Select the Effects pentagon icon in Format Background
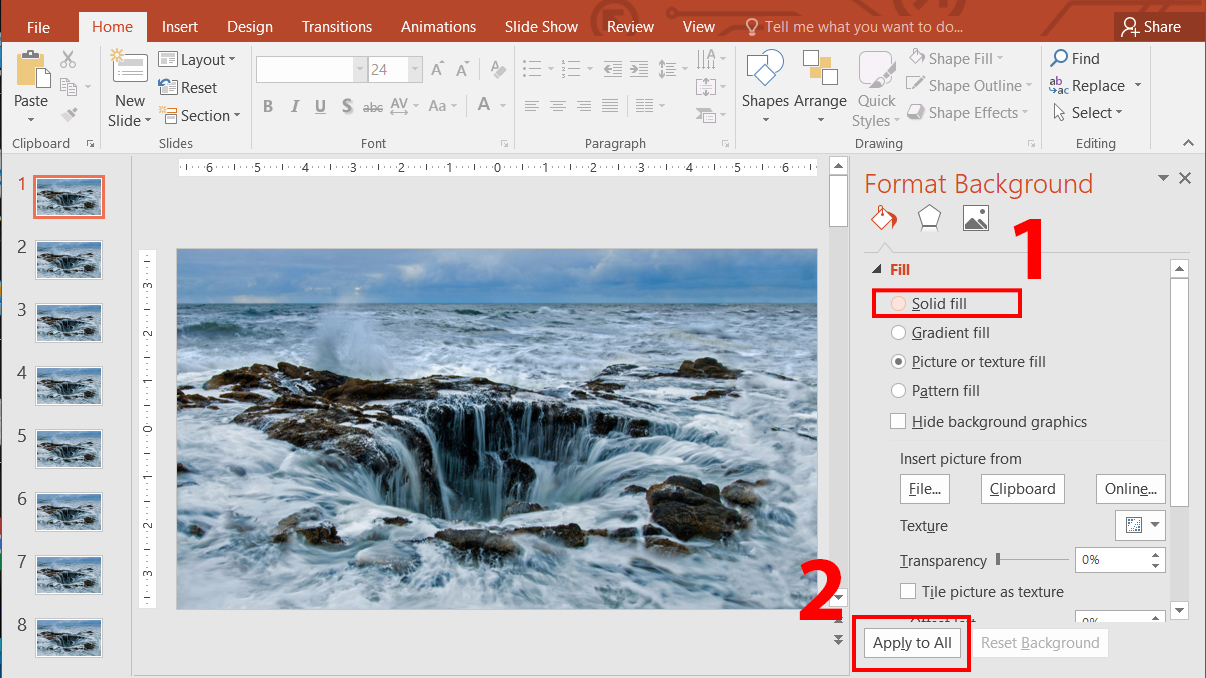The width and height of the screenshot is (1206, 678). (x=929, y=217)
